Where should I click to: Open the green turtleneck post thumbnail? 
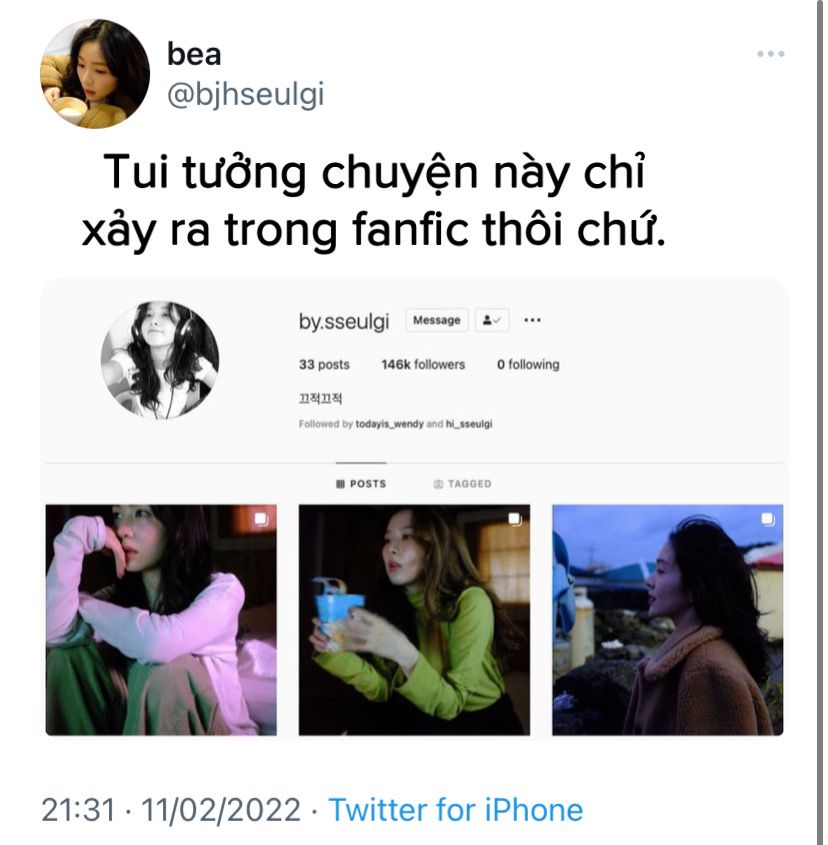[x=414, y=620]
